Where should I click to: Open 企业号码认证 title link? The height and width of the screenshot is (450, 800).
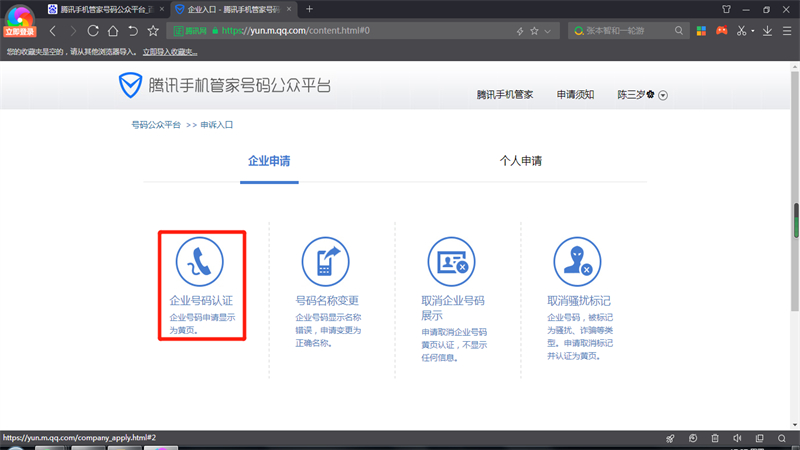pos(201,301)
